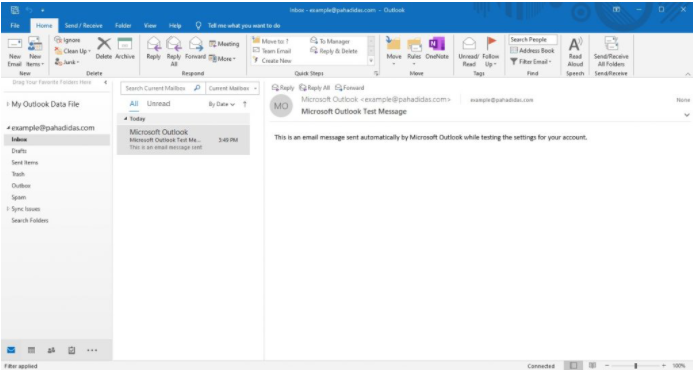
Task: Open the Address Book
Action: (x=532, y=51)
